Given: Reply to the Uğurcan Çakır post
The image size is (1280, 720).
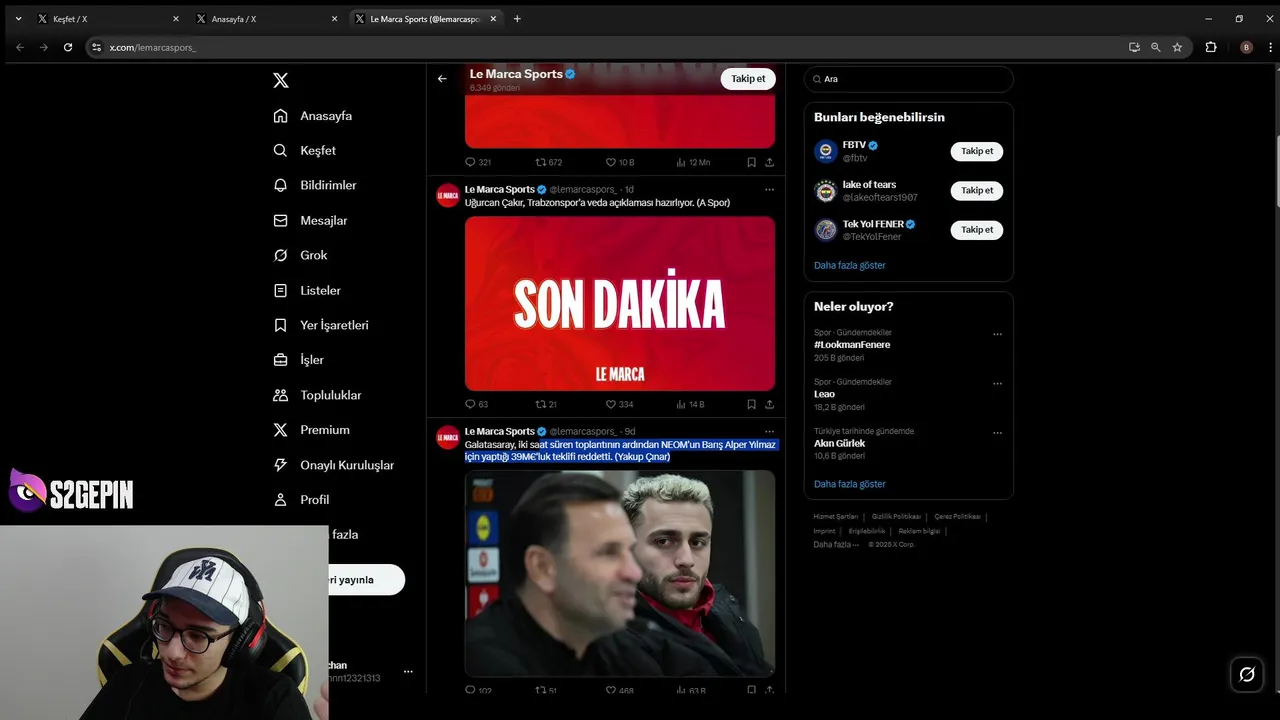Looking at the screenshot, I should point(470,404).
